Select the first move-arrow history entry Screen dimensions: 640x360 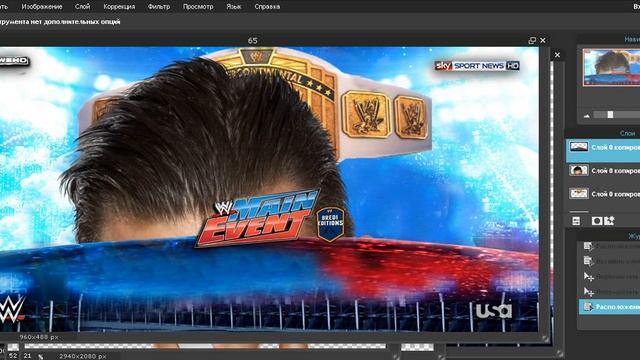click(609, 277)
